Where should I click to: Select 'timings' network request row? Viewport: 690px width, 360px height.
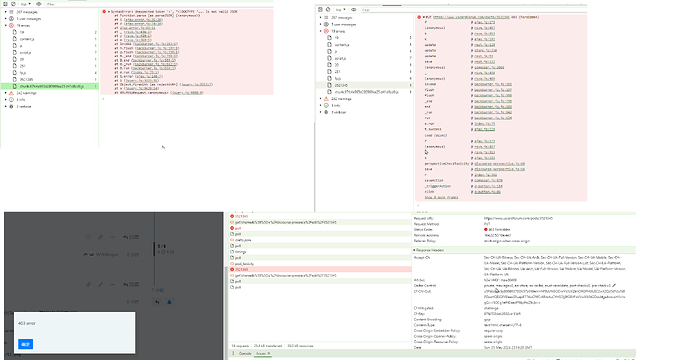(x=320, y=252)
